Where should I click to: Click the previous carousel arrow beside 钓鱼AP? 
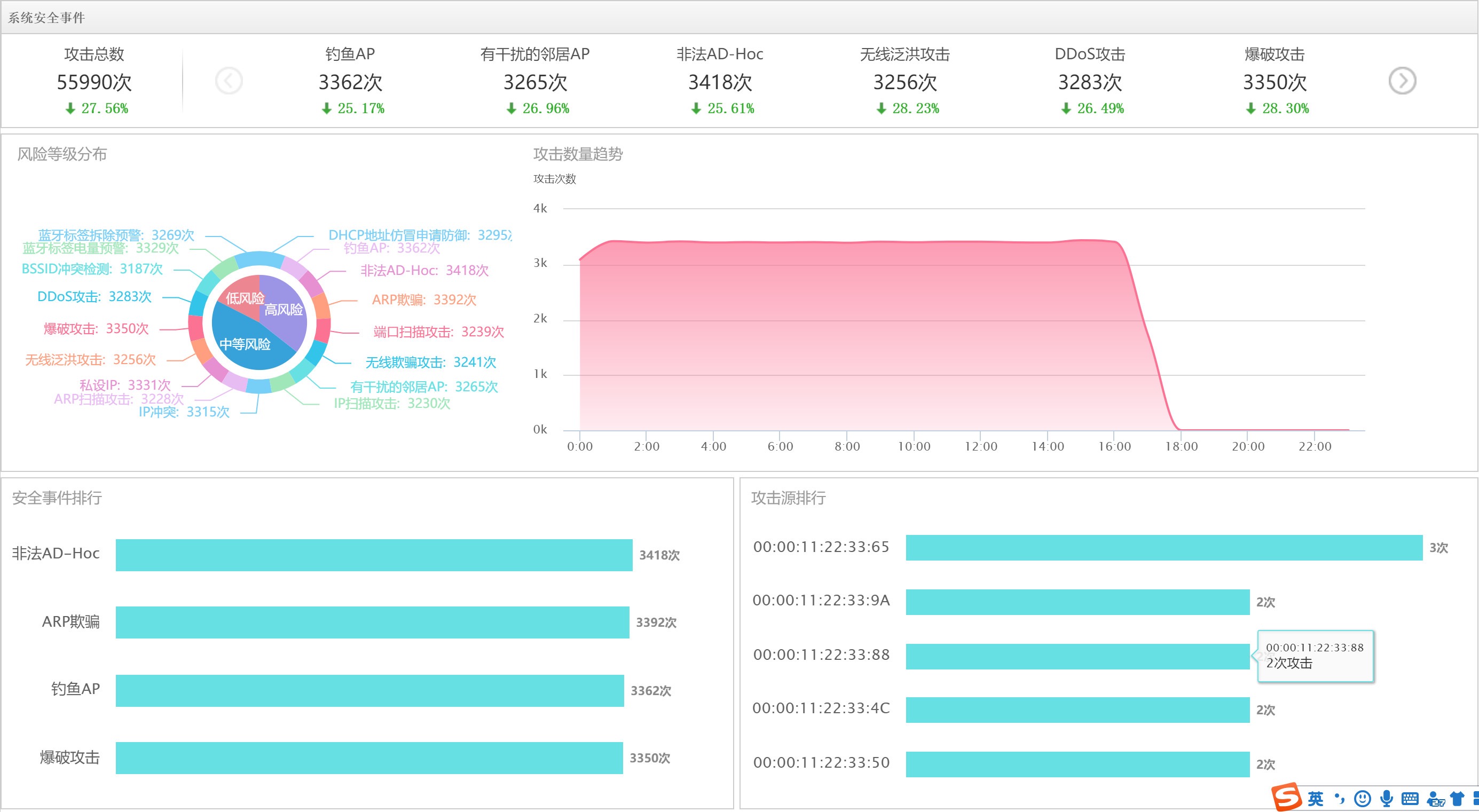tap(229, 81)
